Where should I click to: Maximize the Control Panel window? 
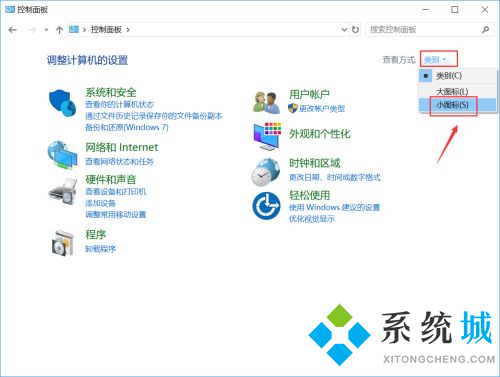(x=455, y=10)
